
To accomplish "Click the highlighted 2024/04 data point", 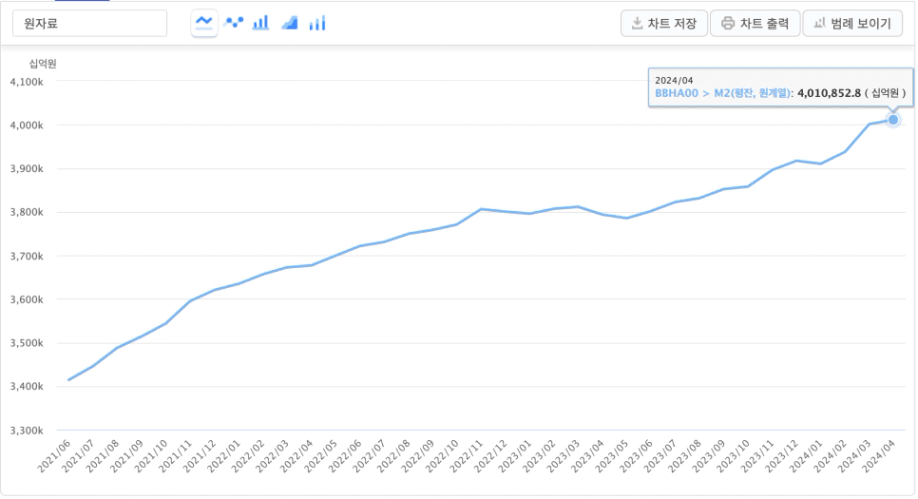I will [893, 120].
